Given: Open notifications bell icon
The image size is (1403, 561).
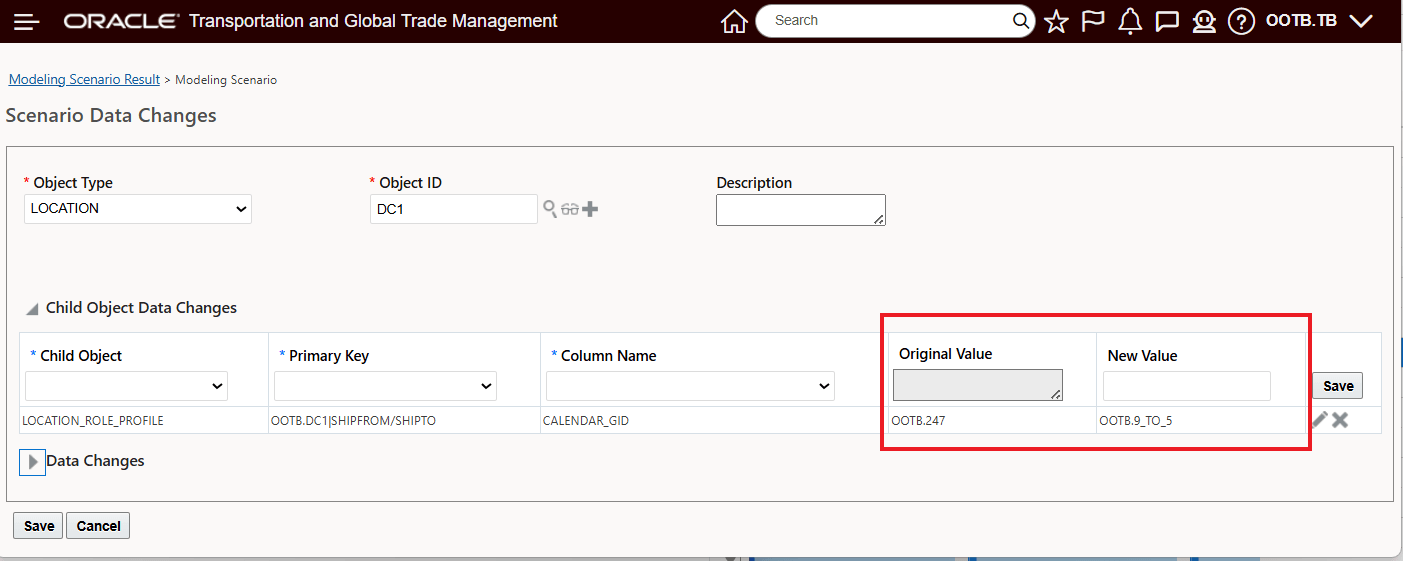Looking at the screenshot, I should (x=1130, y=21).
